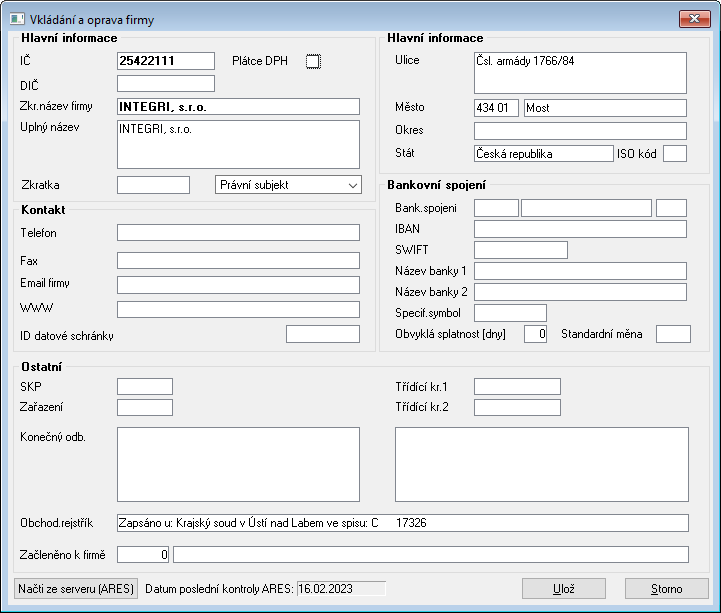Click the Zkratka input field
Image resolution: width=721 pixels, height=613 pixels.
tap(153, 185)
